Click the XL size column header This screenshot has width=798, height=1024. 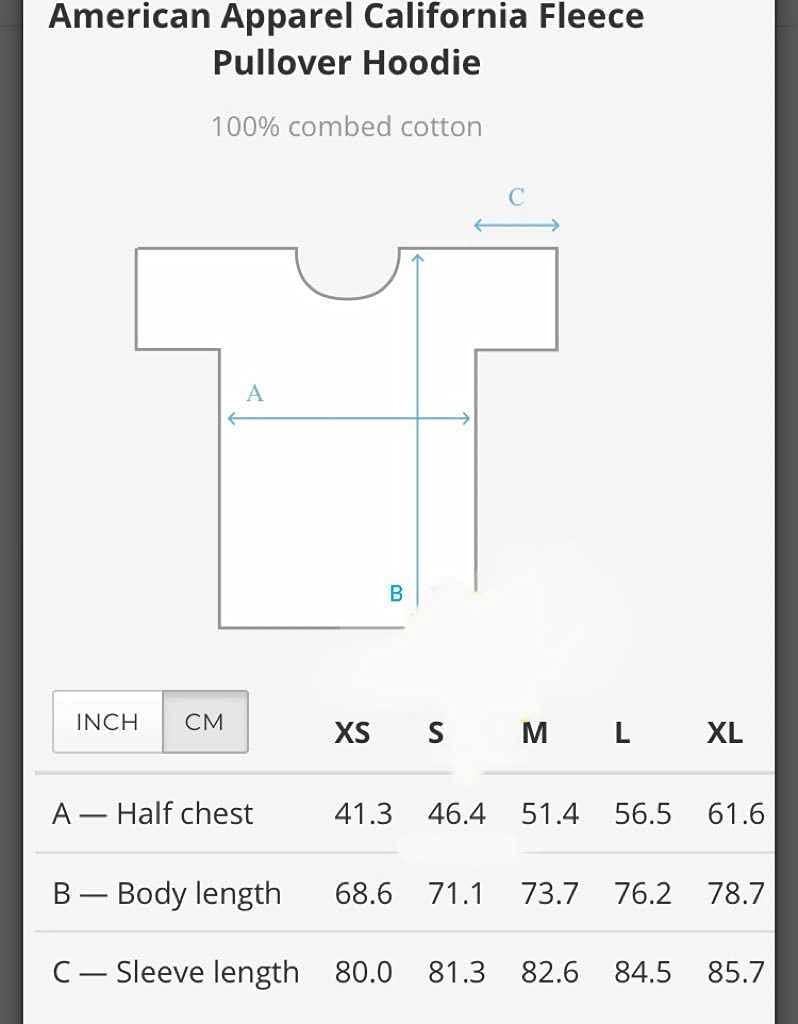point(725,733)
